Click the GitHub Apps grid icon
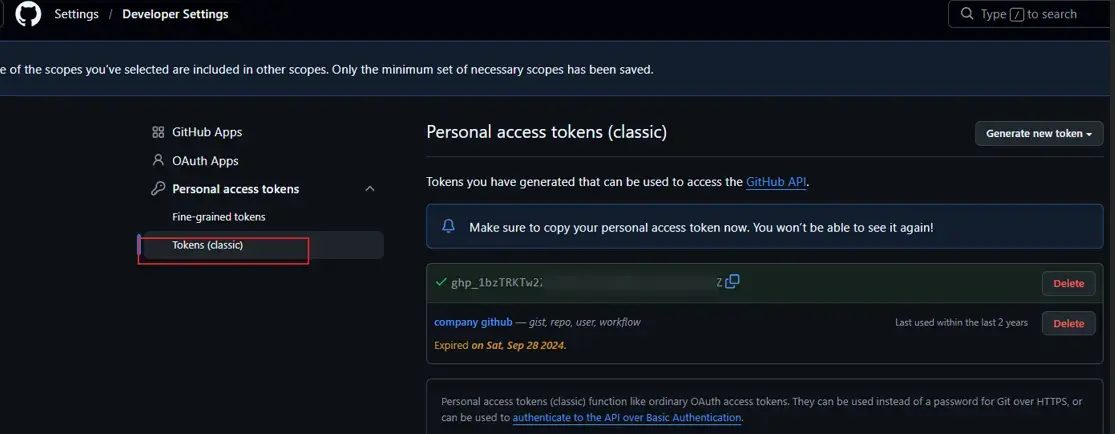This screenshot has height=434, width=1115. click(158, 132)
